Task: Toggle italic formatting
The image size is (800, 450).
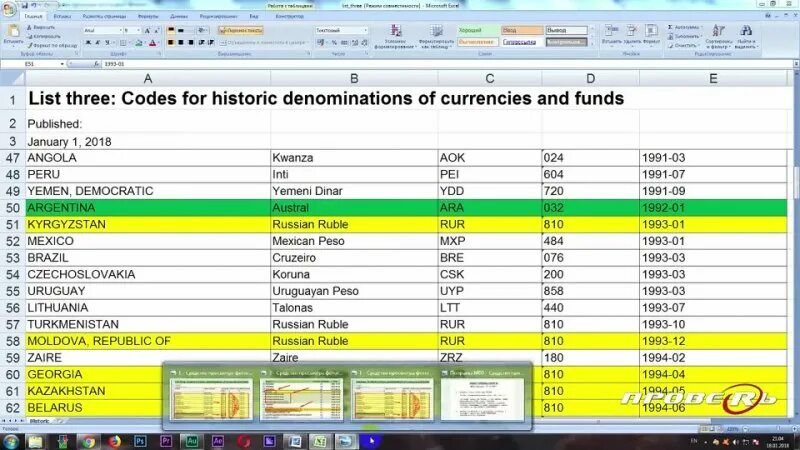Action: click(x=97, y=43)
